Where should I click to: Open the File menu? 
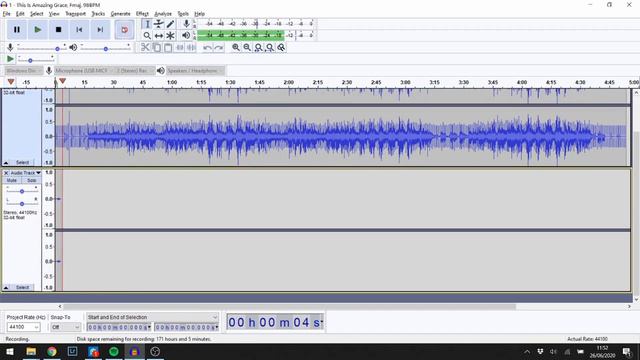7,13
